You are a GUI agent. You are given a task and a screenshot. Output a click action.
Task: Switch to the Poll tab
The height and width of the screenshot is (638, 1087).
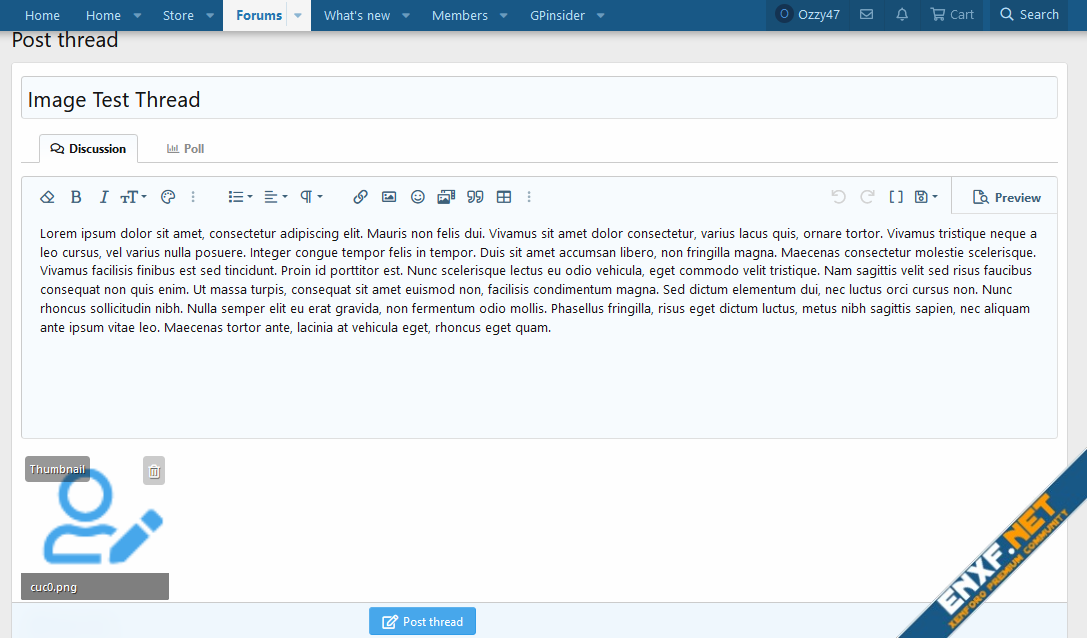[185, 149]
